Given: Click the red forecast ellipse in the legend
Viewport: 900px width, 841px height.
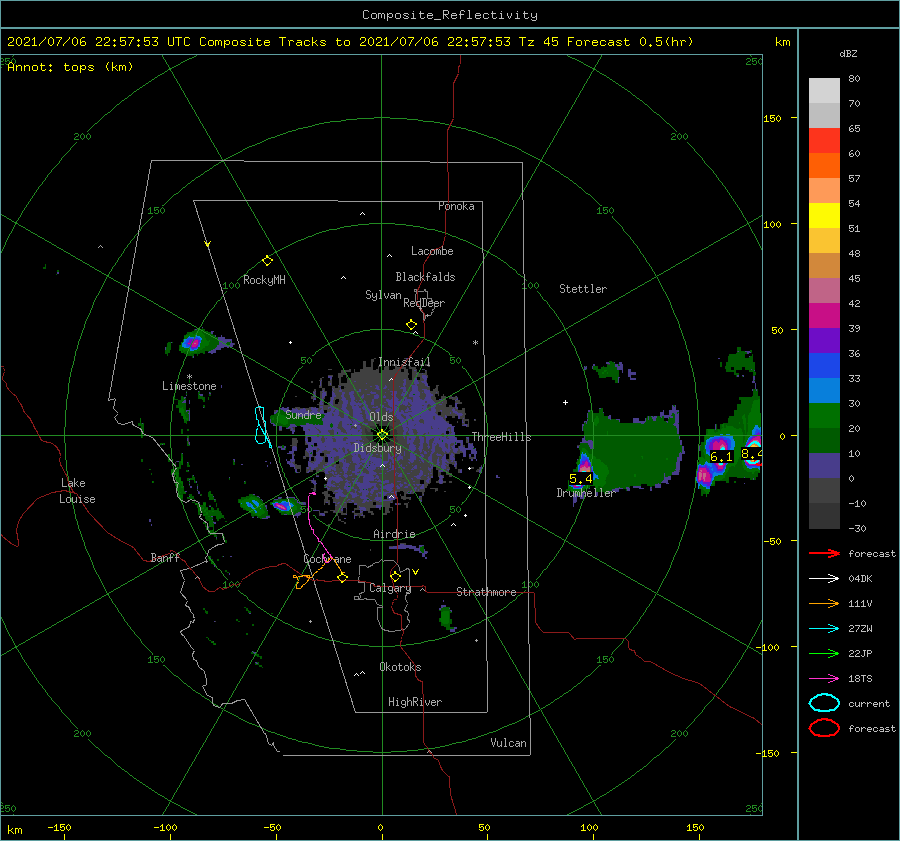Looking at the screenshot, I should pos(824,728).
